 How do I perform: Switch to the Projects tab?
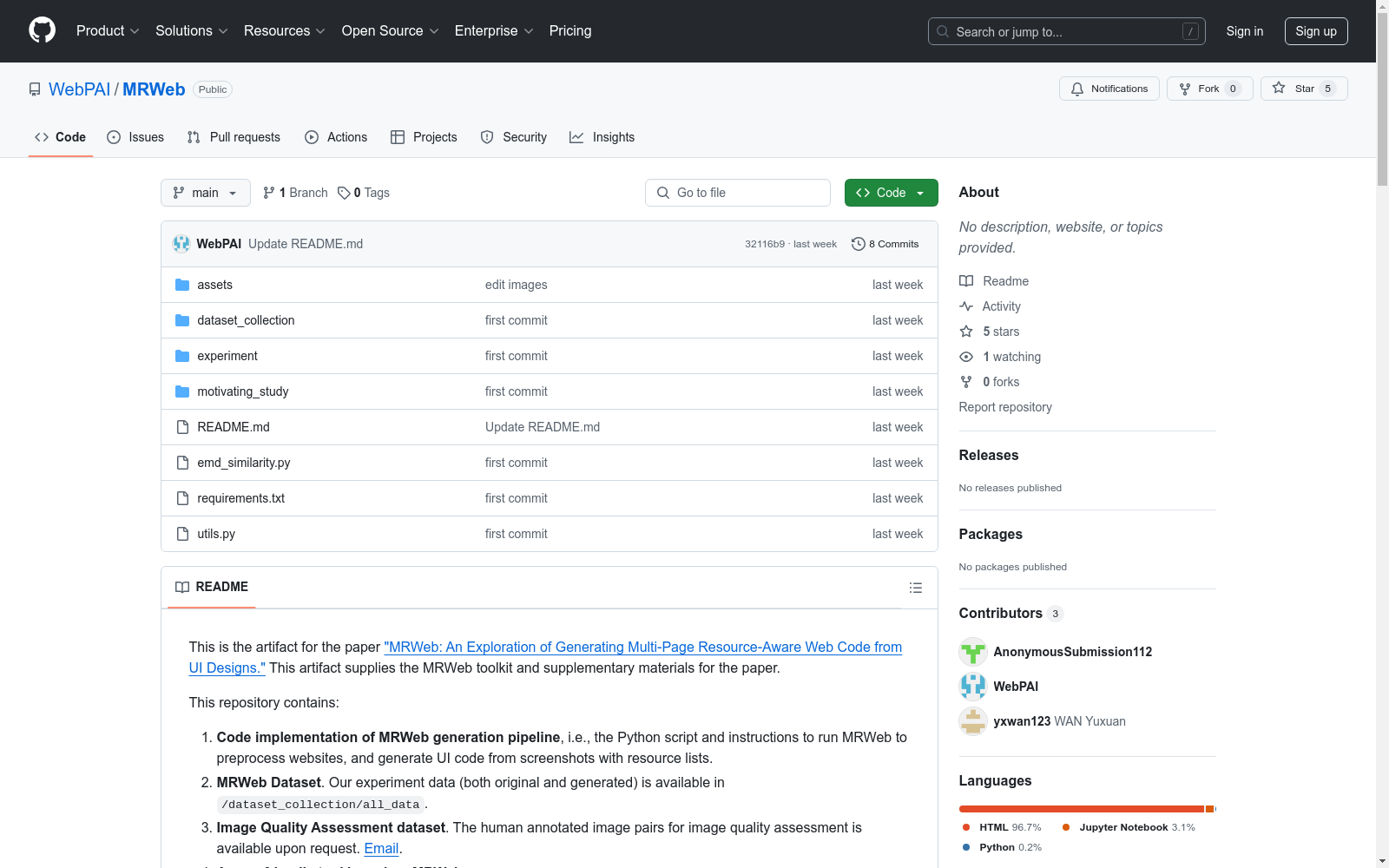pyautogui.click(x=424, y=137)
